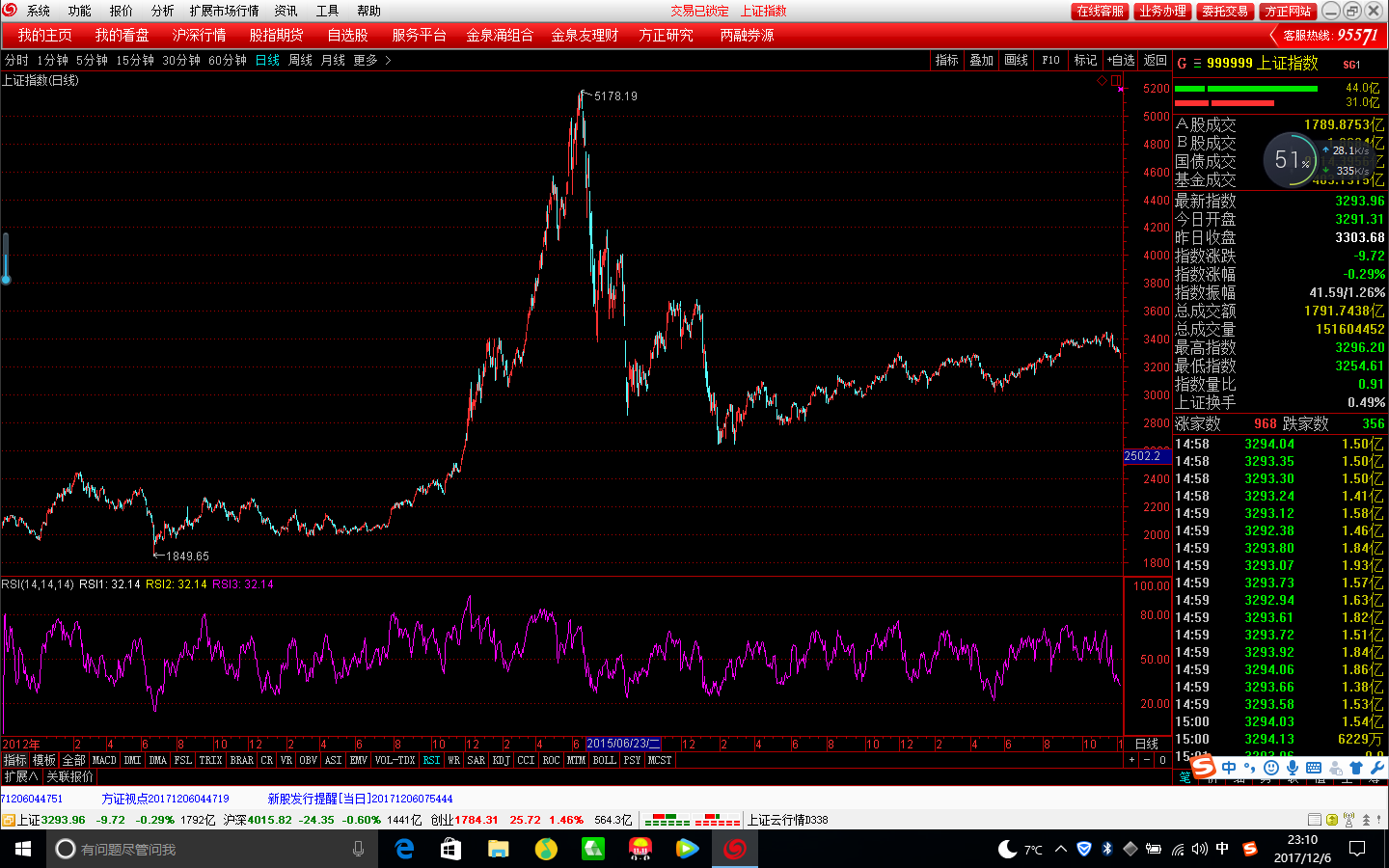Viewport: 1389px width, 868px height.
Task: Open the 画线 drawing tools
Action: pyautogui.click(x=1016, y=60)
